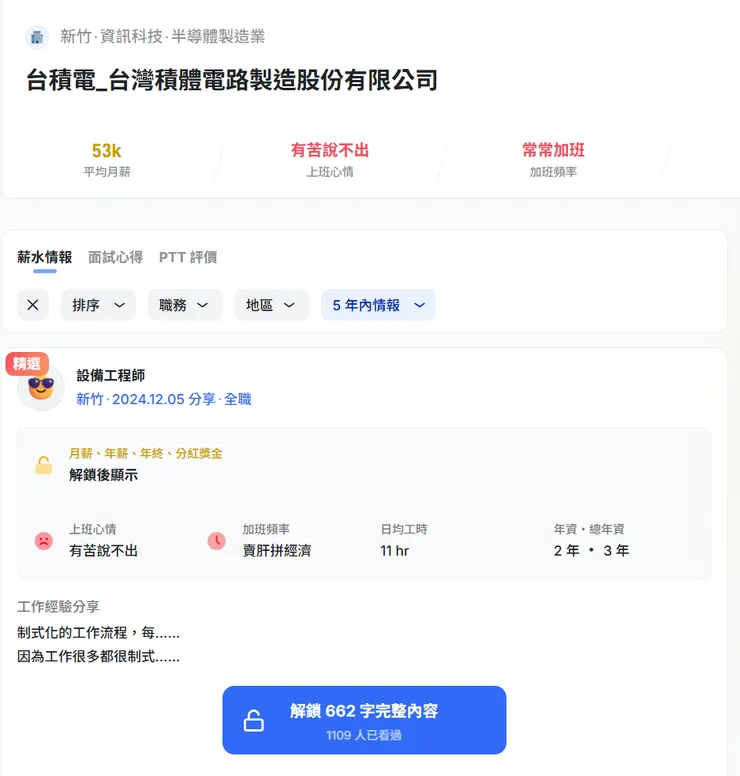
Task: Click the red sad face mood icon
Action: pos(44,540)
